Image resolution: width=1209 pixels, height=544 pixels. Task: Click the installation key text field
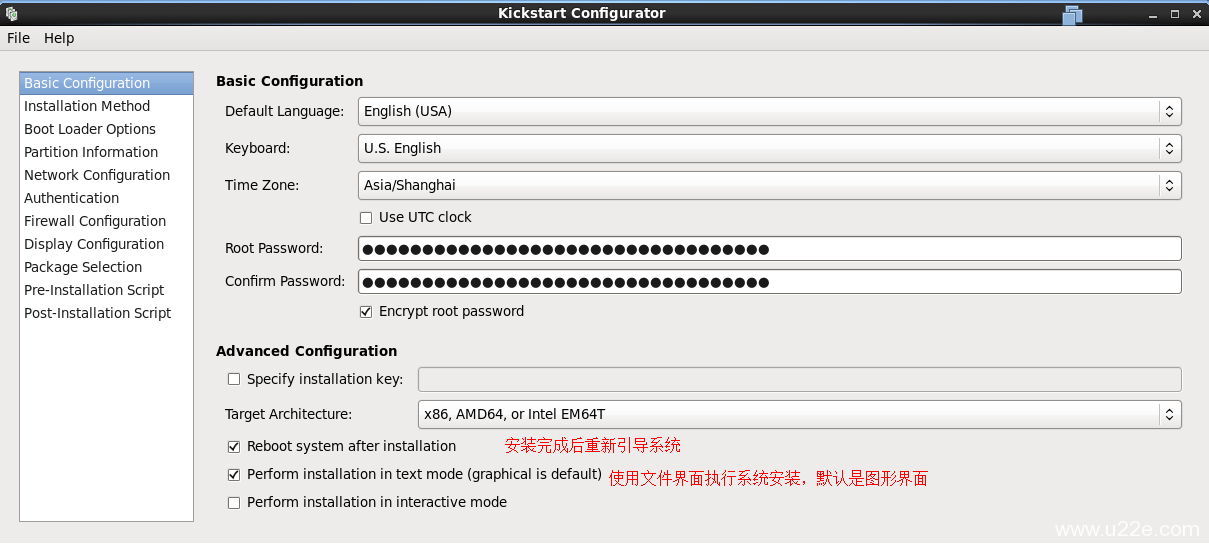pyautogui.click(x=799, y=379)
